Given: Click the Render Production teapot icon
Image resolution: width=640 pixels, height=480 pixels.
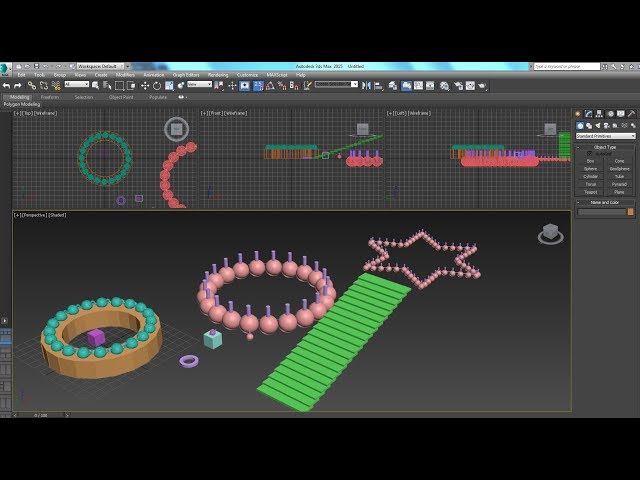Looking at the screenshot, I should (x=482, y=86).
